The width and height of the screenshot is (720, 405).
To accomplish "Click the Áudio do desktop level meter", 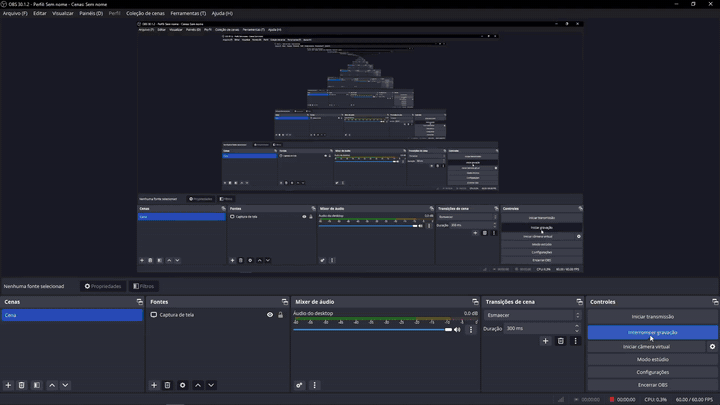I will [385, 319].
